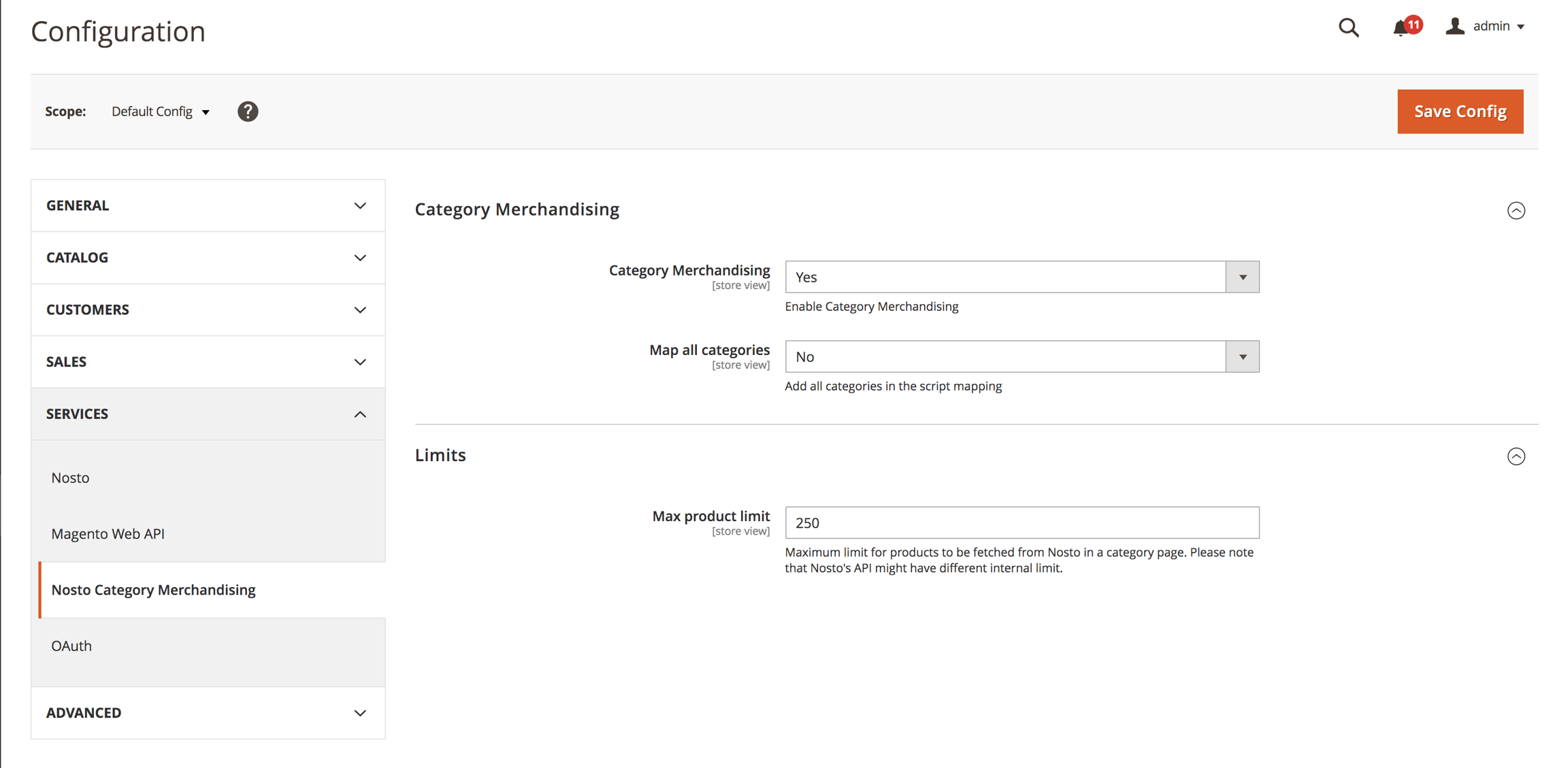This screenshot has height=768, width=1568.
Task: Select the Nosto menu item
Action: pyautogui.click(x=71, y=478)
